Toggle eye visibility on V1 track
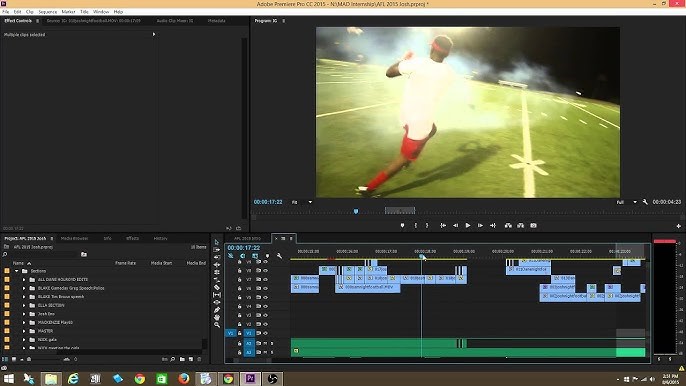 pyautogui.click(x=265, y=333)
